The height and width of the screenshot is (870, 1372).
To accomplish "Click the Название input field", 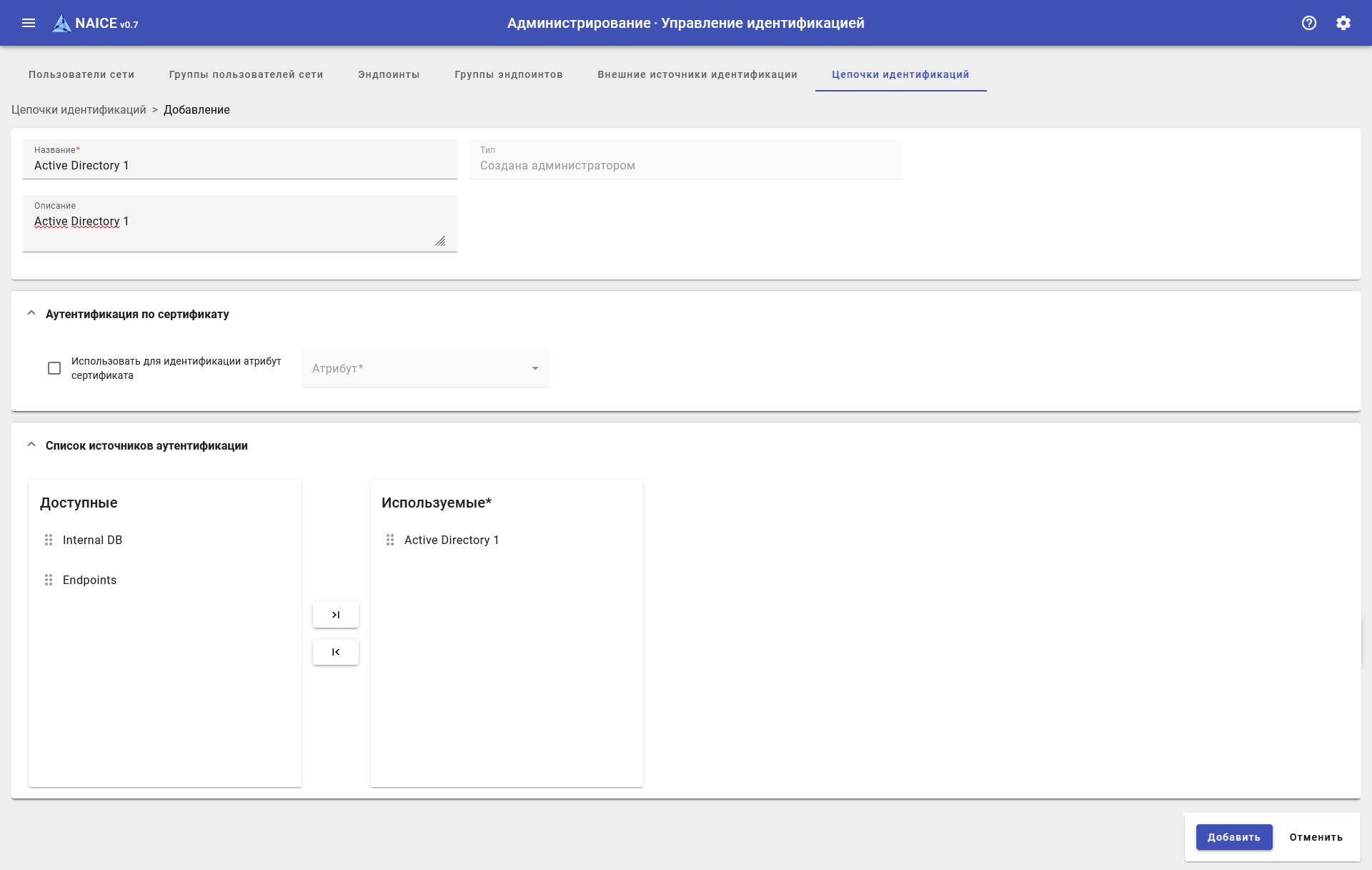I will coord(240,166).
